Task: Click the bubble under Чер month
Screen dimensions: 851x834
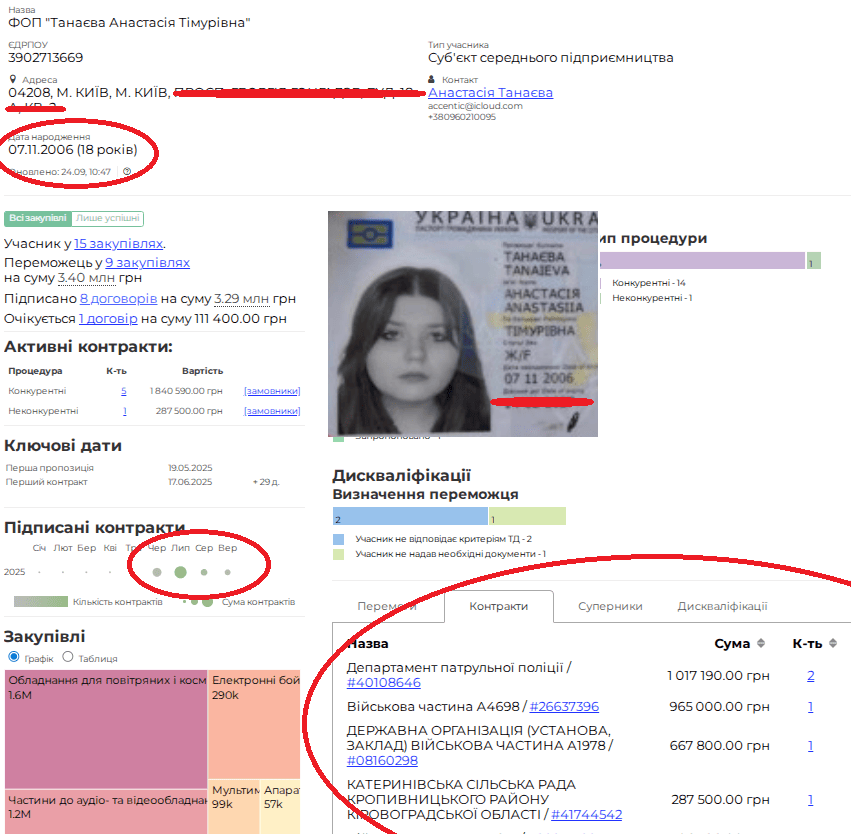Action: 157,573
